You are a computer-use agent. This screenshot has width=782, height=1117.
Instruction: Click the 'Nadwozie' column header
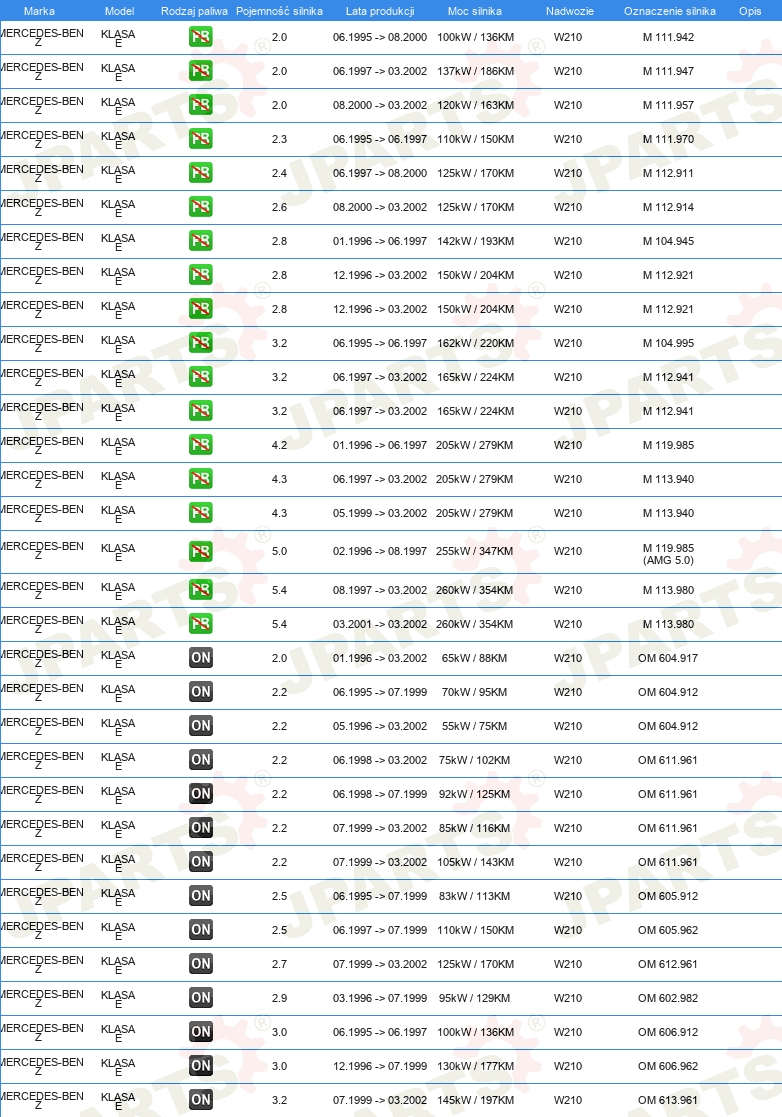click(570, 11)
